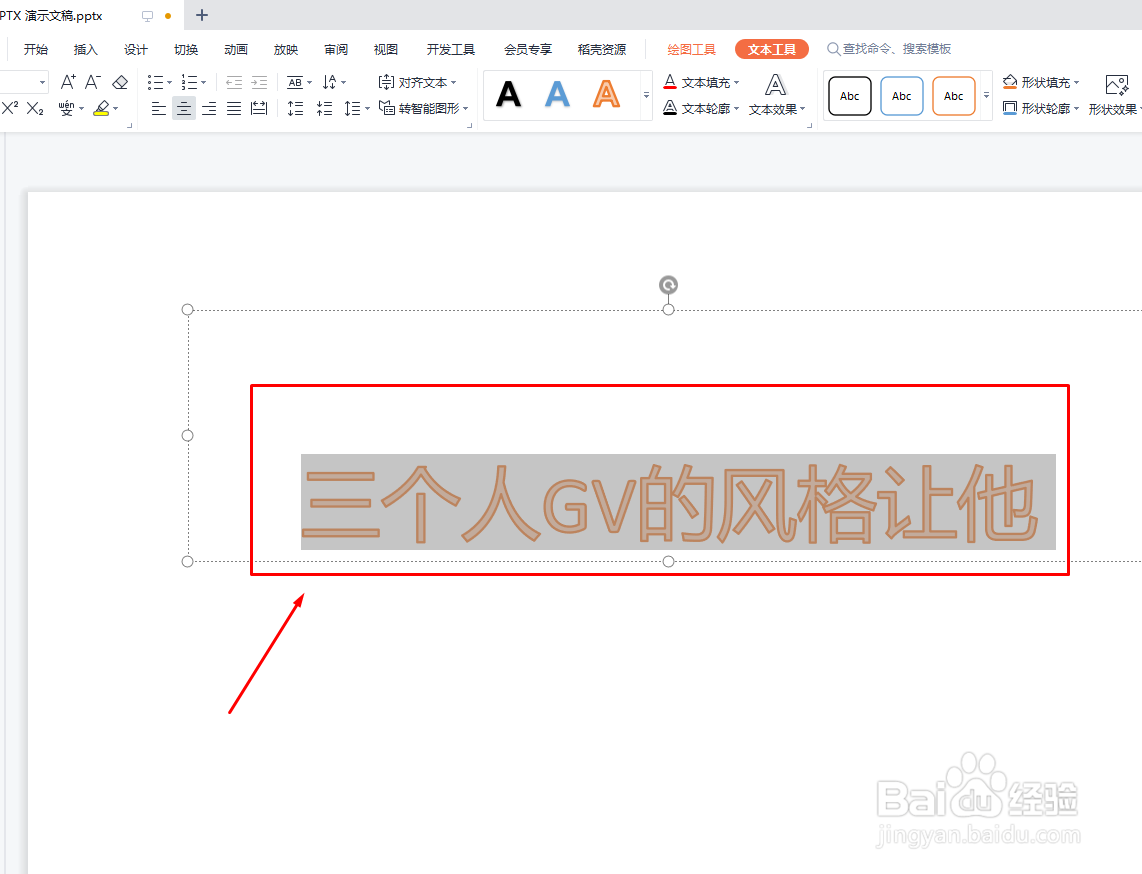Click the increase indent icon
Viewport: 1142px width, 874px height.
coord(259,82)
